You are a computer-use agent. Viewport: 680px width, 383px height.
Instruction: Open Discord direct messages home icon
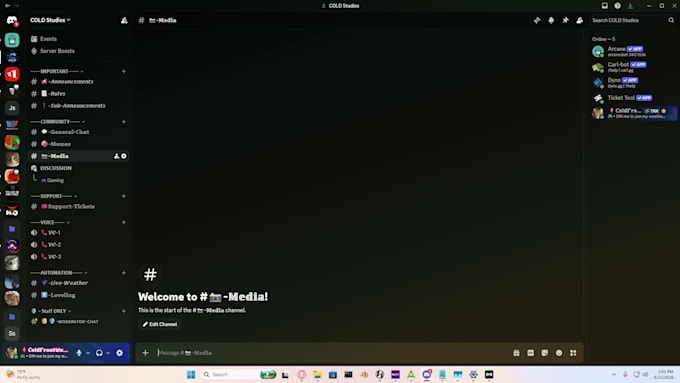click(x=12, y=20)
